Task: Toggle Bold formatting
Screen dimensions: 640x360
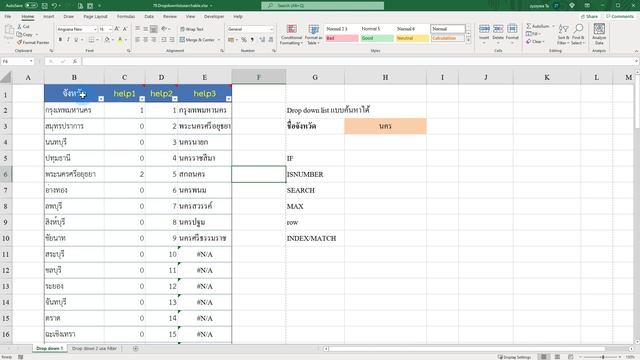Action: (x=60, y=40)
